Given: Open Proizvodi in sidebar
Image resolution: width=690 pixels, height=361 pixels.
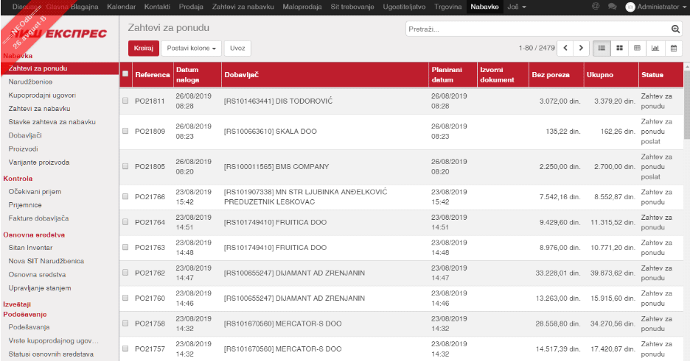Looking at the screenshot, I should click(x=23, y=149).
